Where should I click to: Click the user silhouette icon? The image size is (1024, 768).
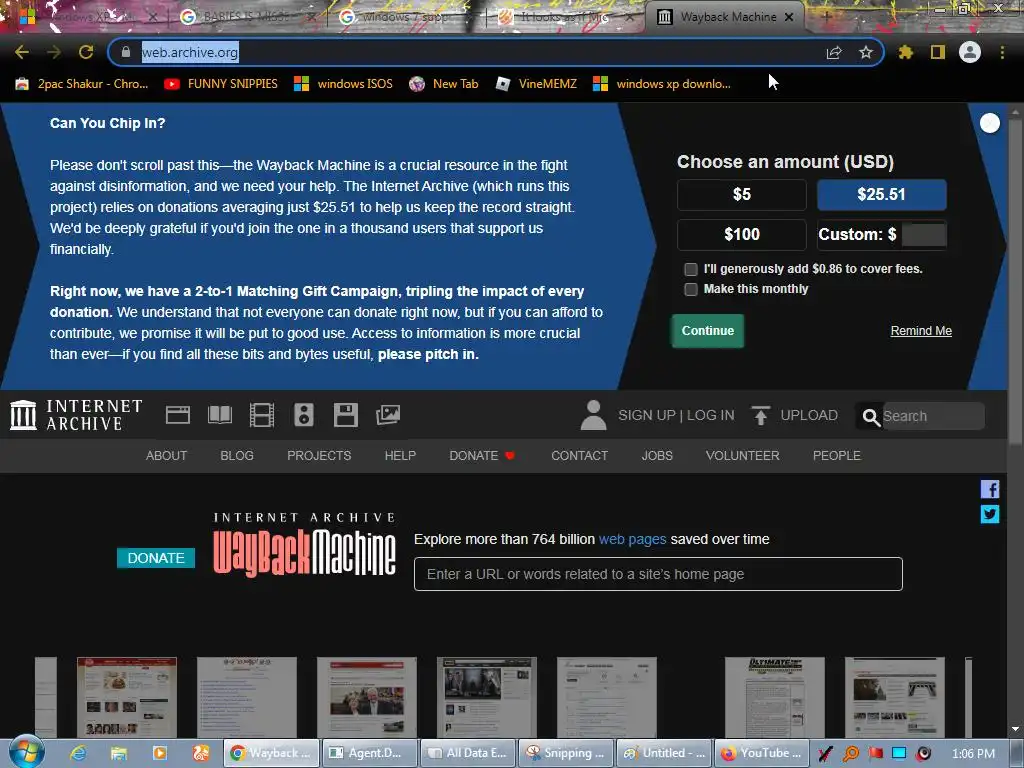coord(593,415)
